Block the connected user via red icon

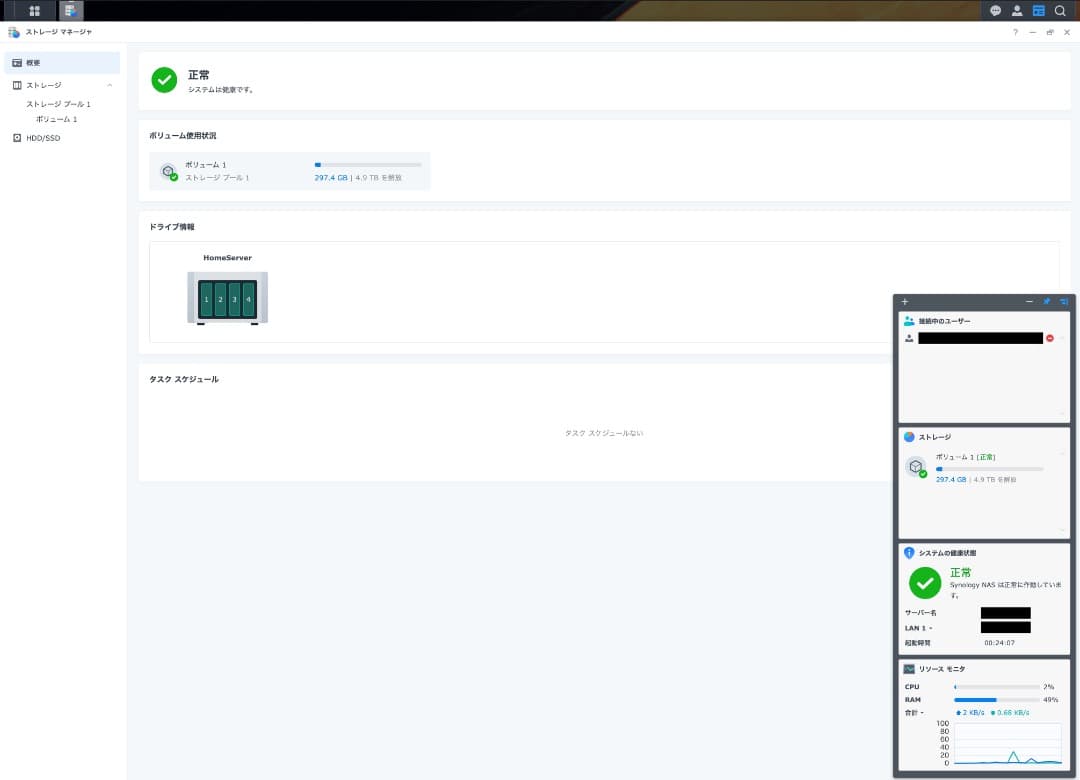point(1050,338)
